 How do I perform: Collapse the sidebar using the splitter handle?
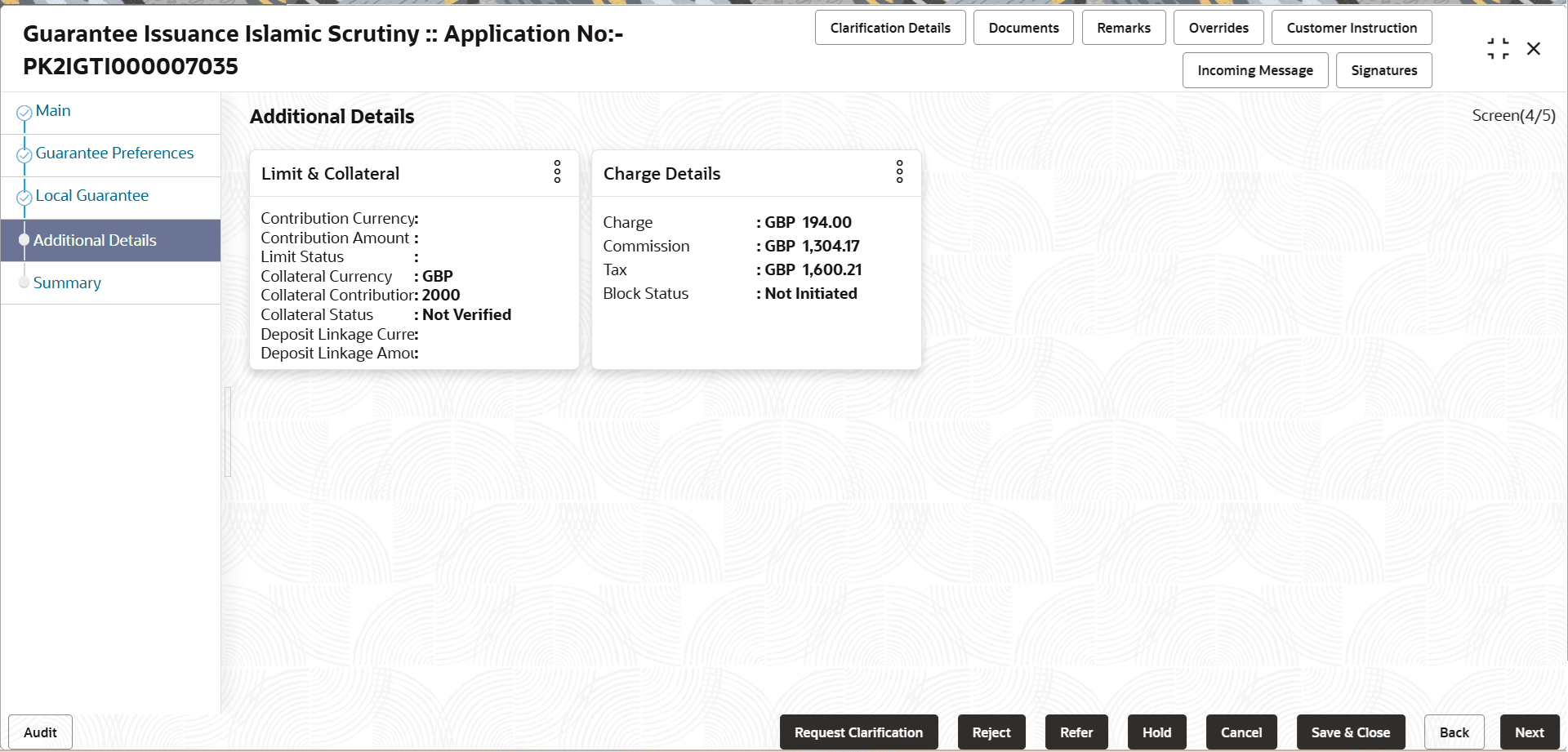pos(228,431)
